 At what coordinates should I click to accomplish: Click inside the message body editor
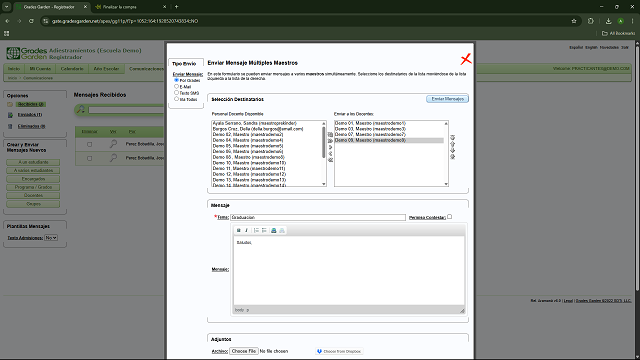(349, 271)
